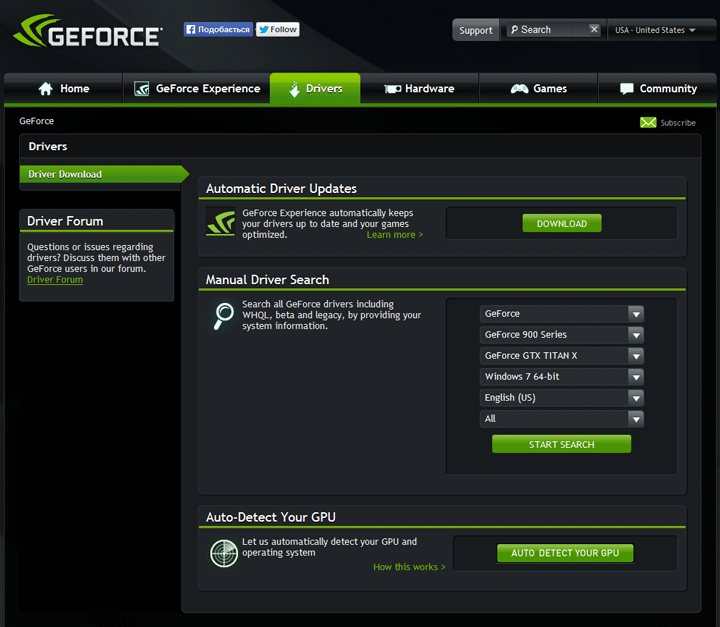Open the GeForce 900 Series dropdown
This screenshot has height=627, width=720.
562,335
